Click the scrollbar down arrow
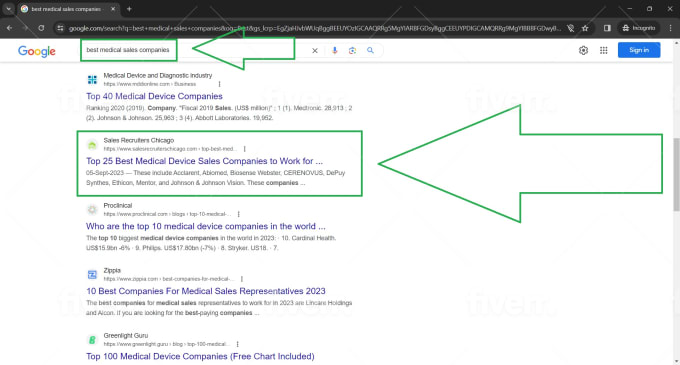680x365 pixels. coord(677,361)
